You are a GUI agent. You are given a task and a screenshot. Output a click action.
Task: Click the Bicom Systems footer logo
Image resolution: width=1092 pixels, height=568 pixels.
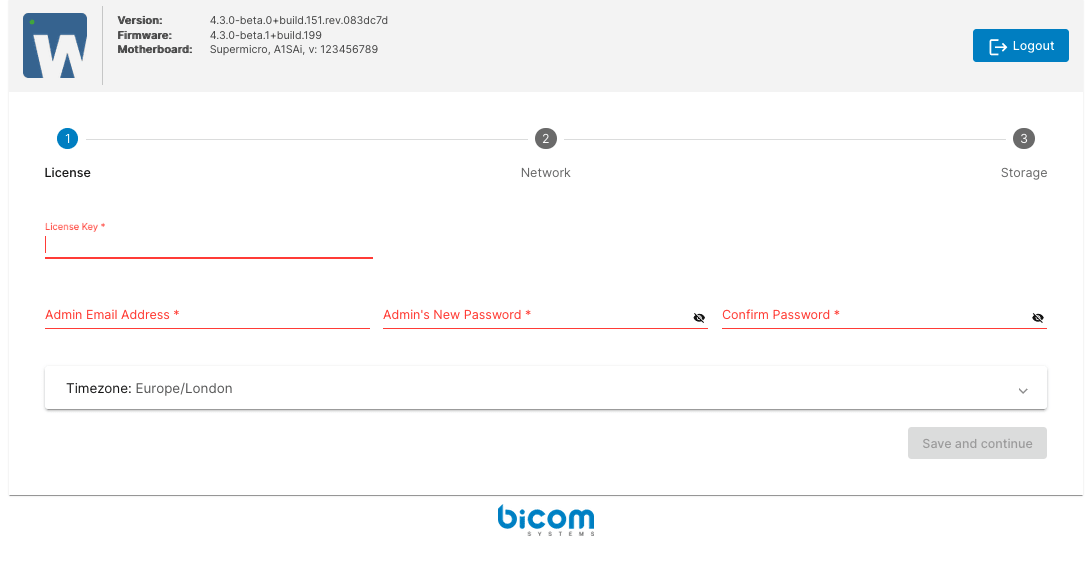point(546,521)
